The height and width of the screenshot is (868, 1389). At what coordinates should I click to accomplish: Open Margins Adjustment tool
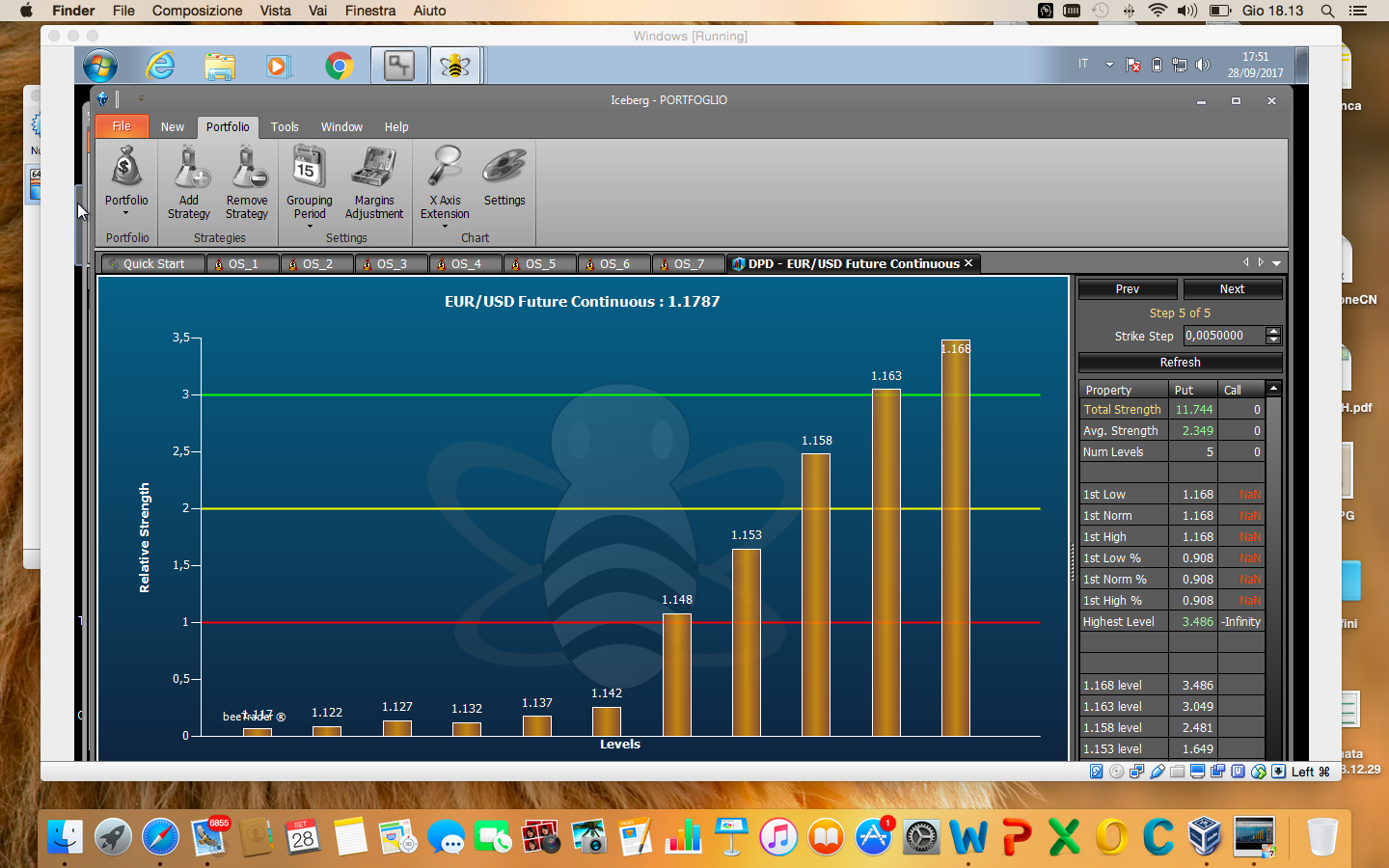coord(374,168)
